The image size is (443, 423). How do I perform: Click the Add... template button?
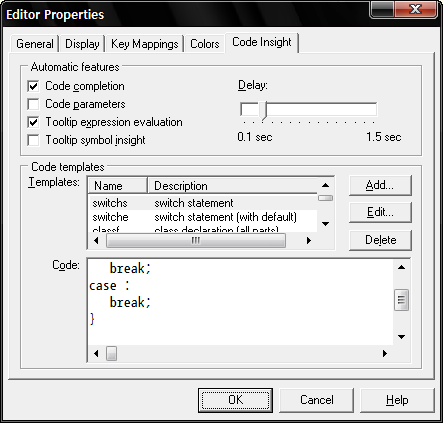pos(380,185)
